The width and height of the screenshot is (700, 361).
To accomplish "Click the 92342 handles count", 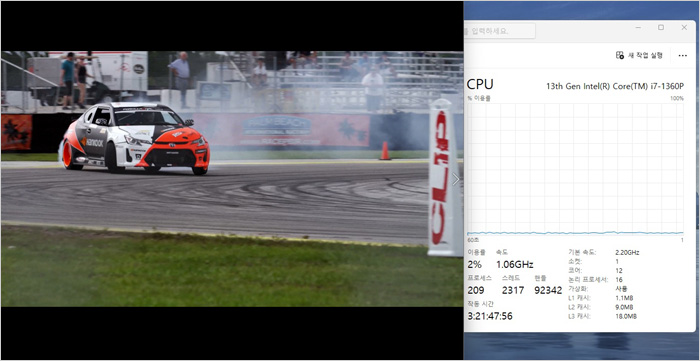I will coord(548,290).
